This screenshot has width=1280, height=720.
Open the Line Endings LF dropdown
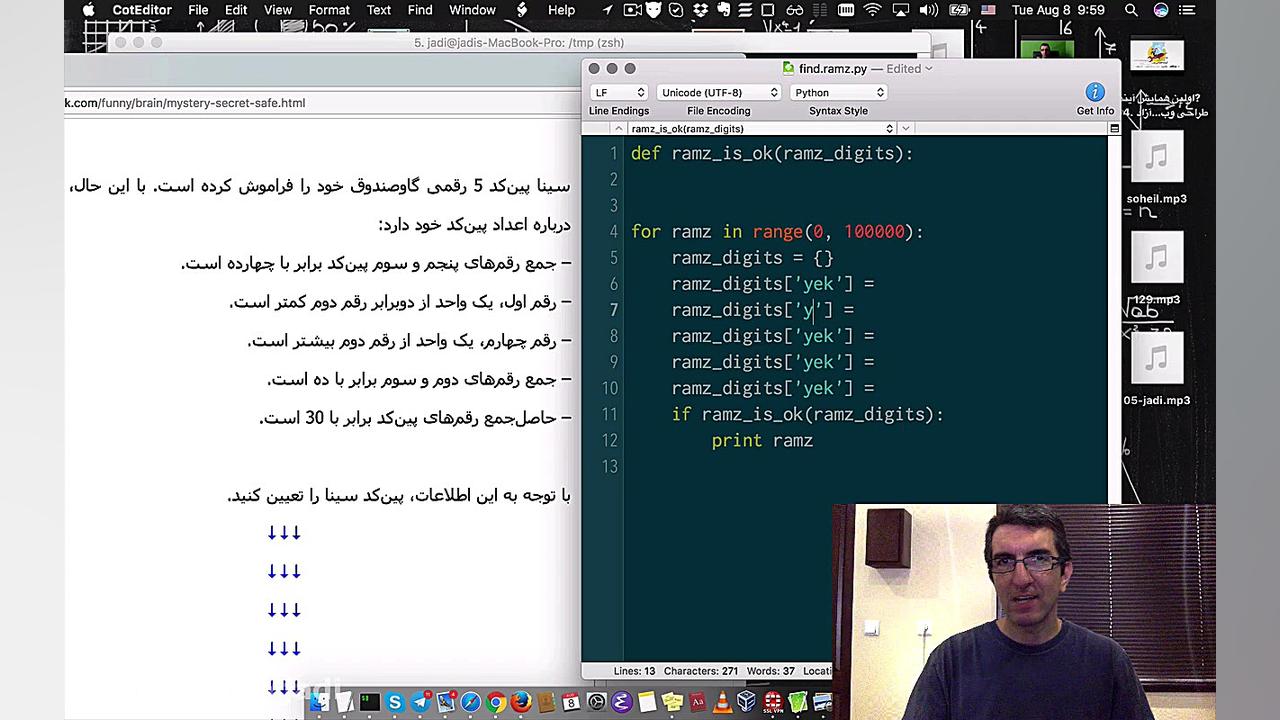point(619,92)
